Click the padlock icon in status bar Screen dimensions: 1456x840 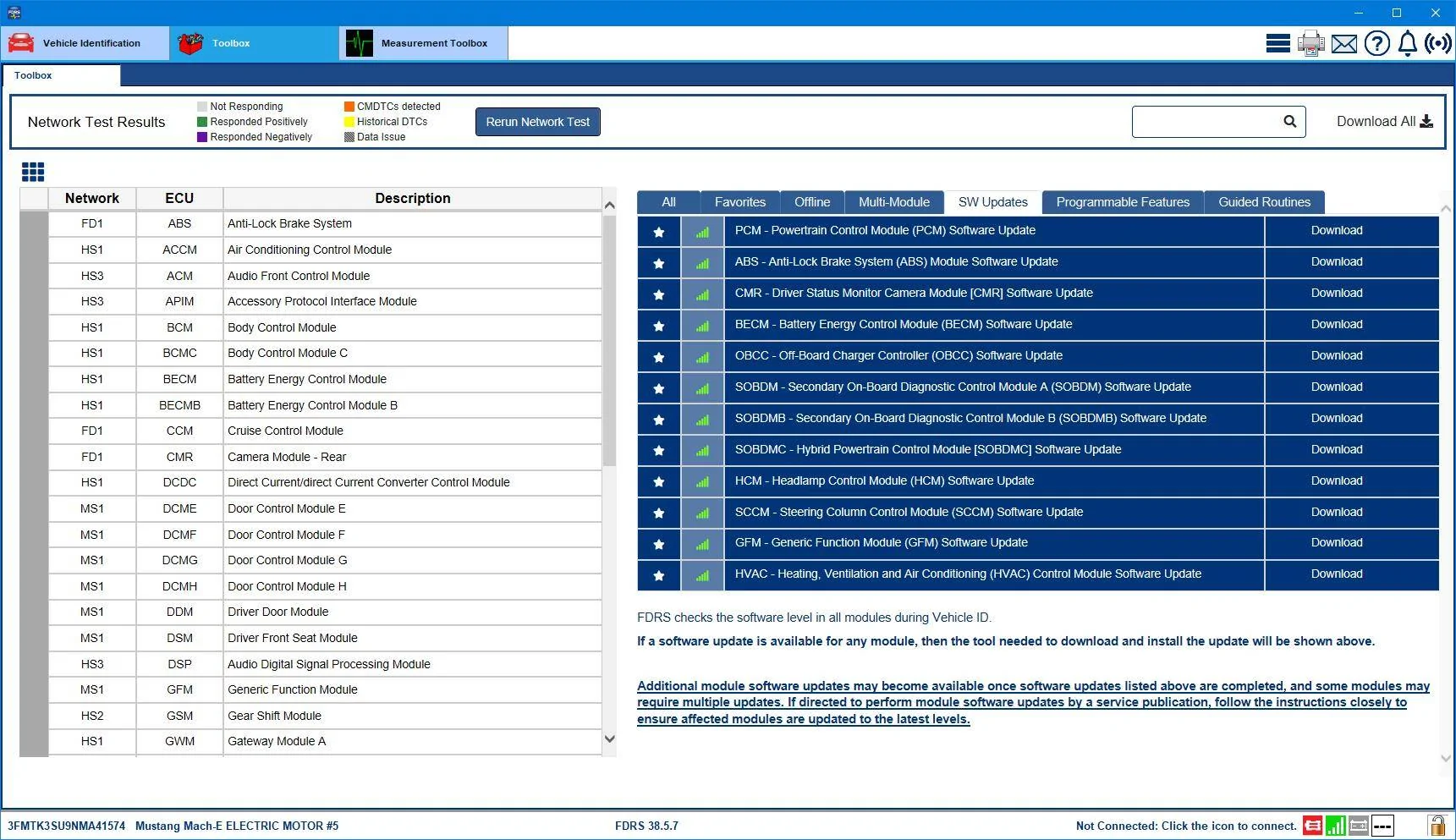point(1437,826)
